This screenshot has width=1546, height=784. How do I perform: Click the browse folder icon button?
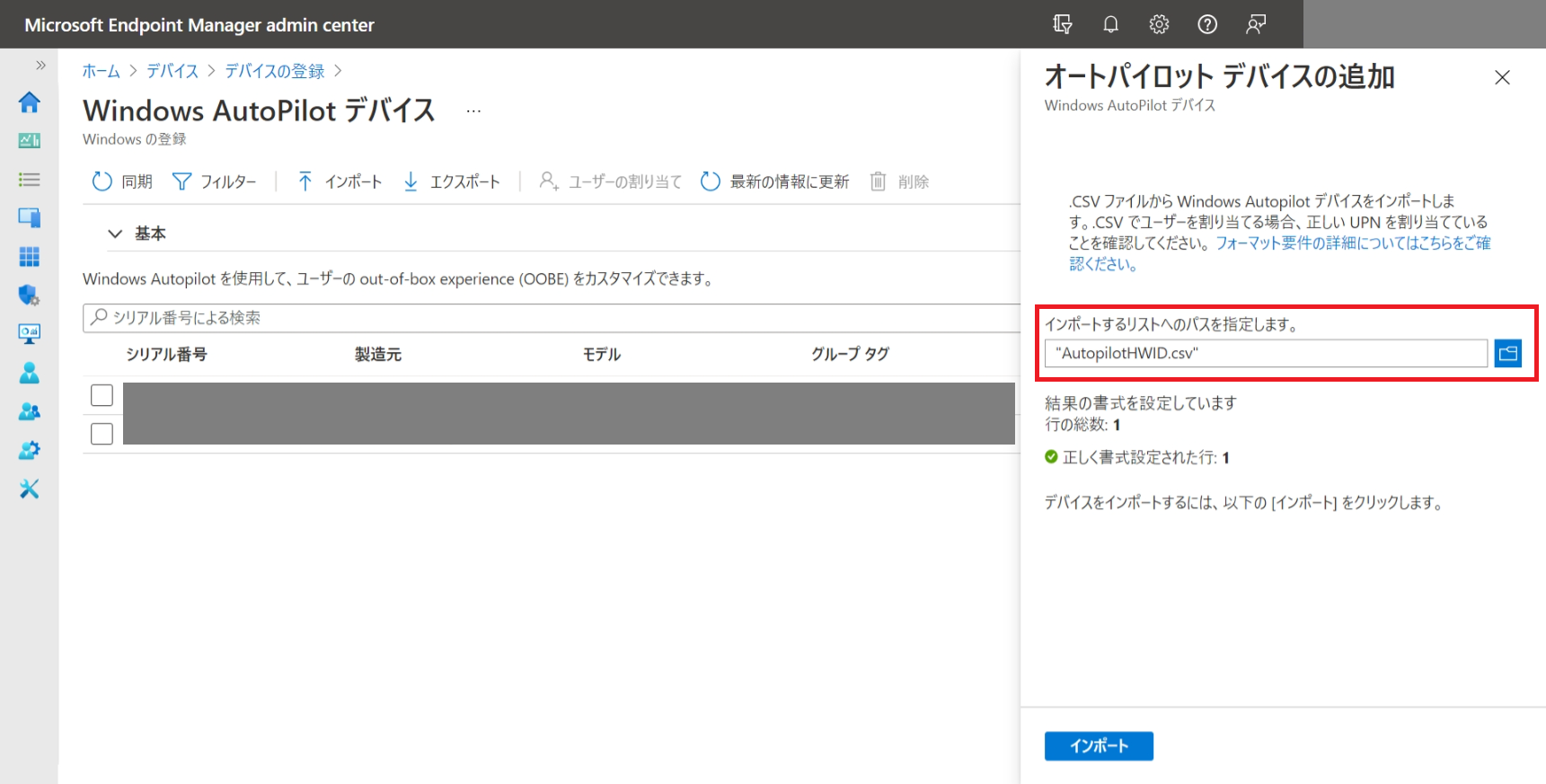click(x=1508, y=353)
